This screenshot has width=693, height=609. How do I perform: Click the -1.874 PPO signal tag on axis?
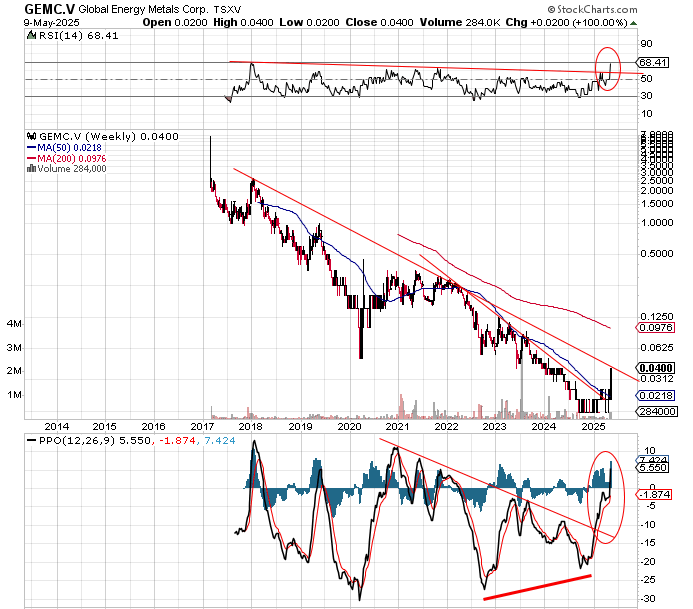pos(654,495)
